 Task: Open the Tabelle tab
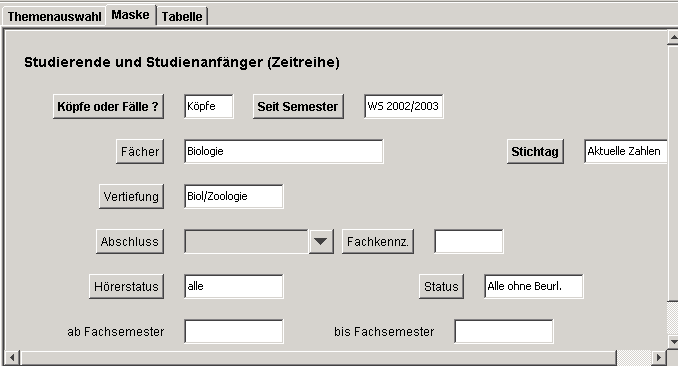pyautogui.click(x=182, y=16)
